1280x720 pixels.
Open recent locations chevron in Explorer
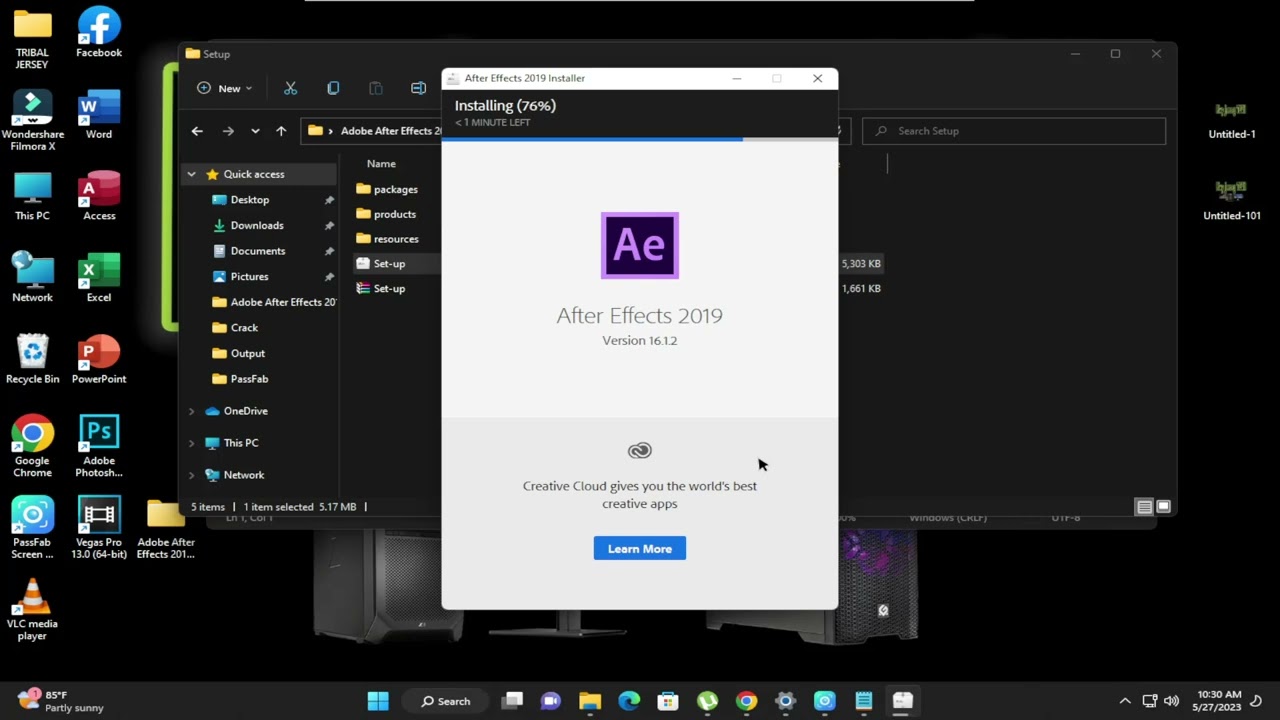tap(255, 131)
